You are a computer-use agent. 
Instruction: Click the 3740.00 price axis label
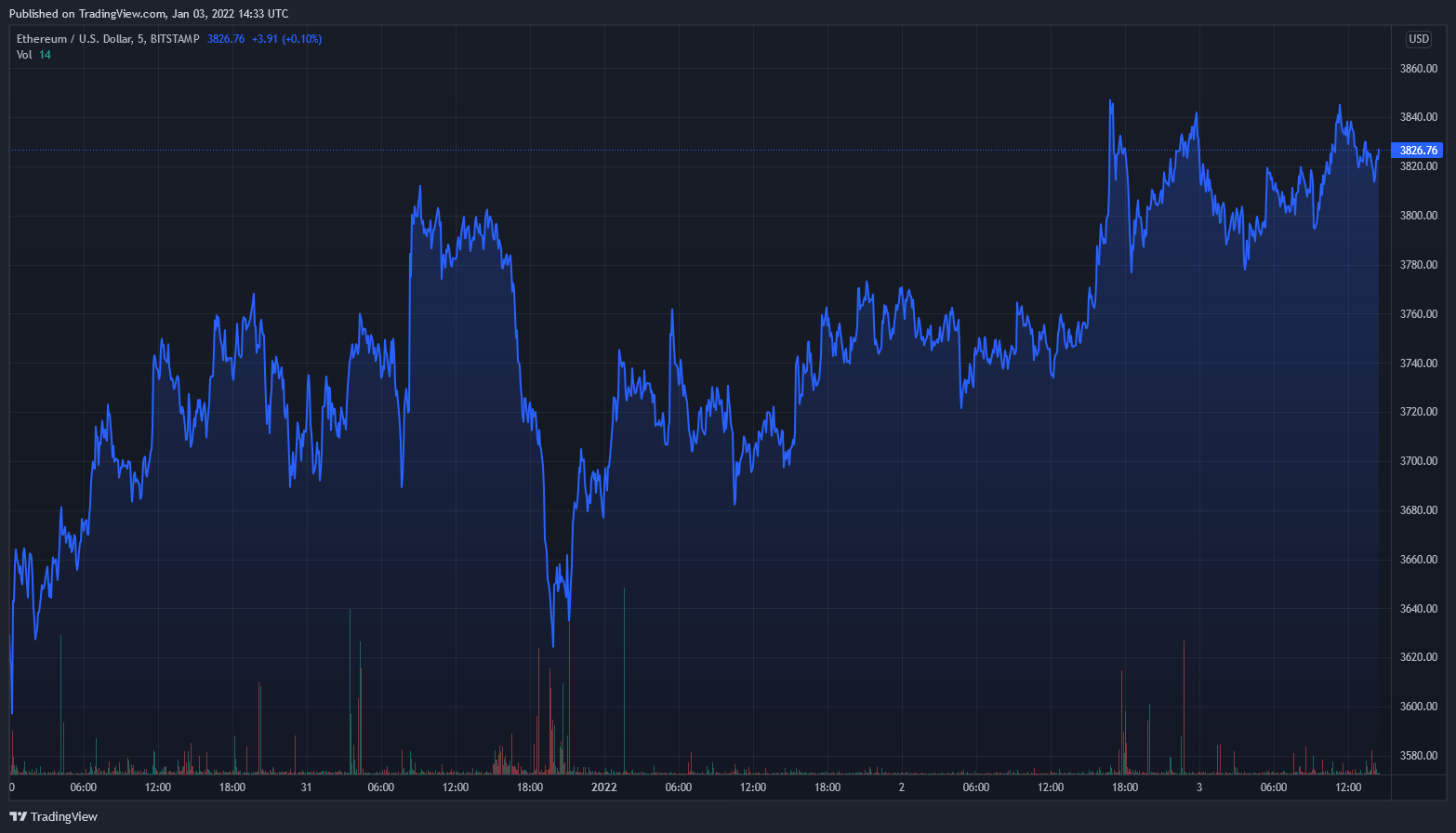[x=1419, y=364]
